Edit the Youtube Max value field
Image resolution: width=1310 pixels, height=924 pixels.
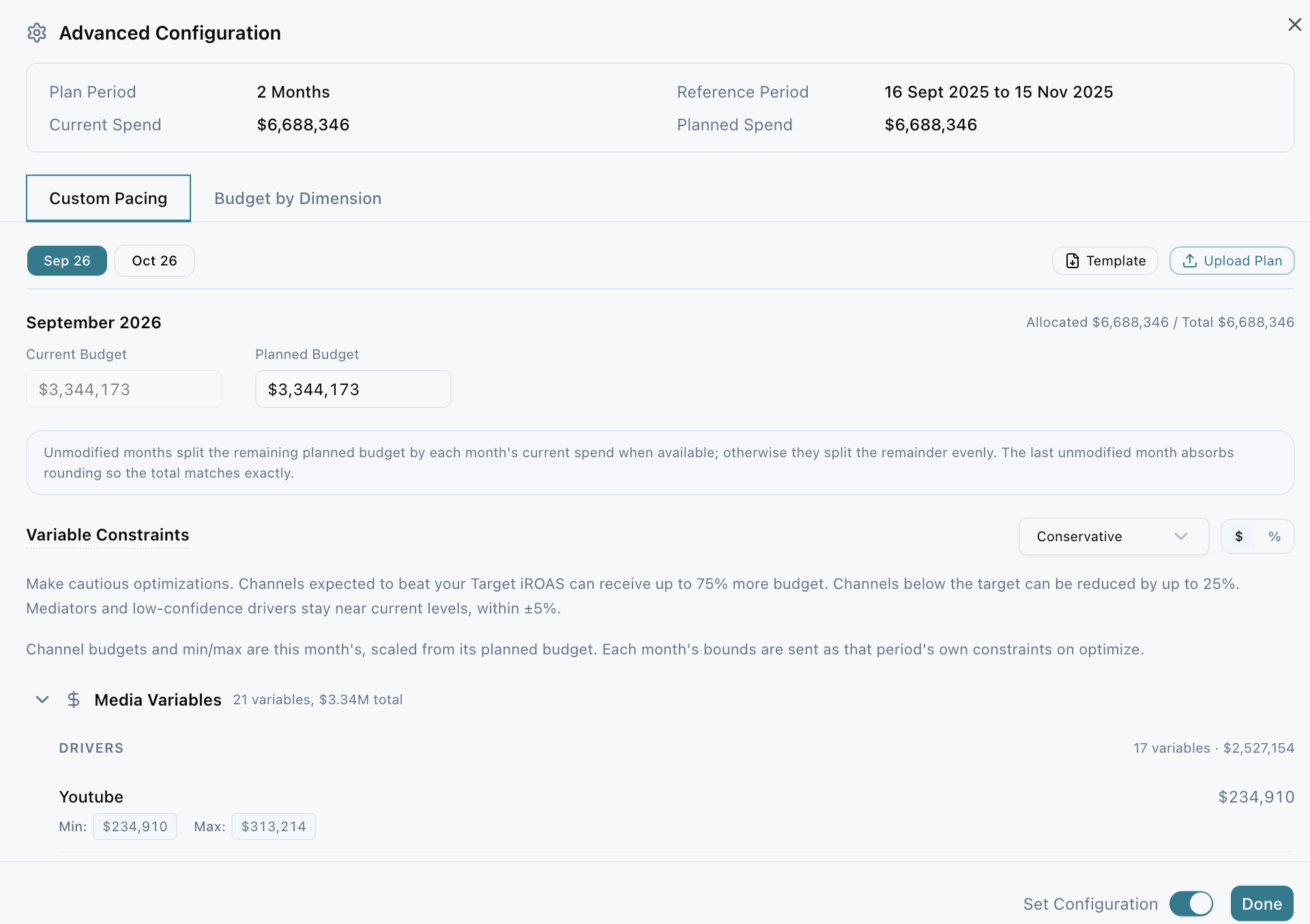tap(273, 826)
